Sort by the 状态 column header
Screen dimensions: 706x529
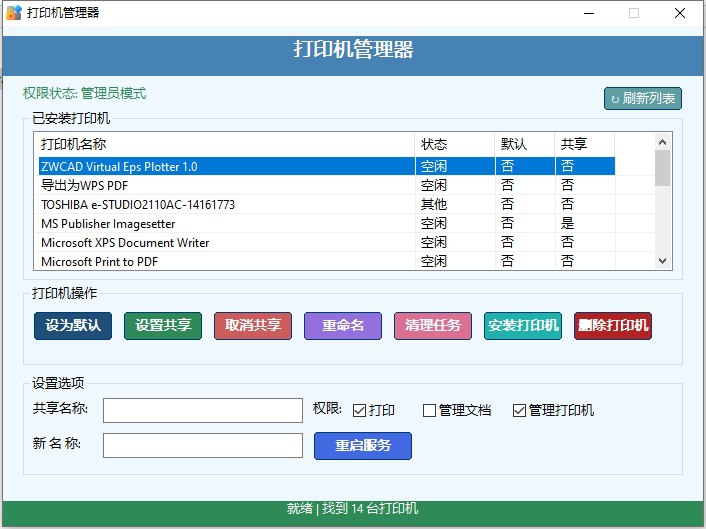(454, 144)
